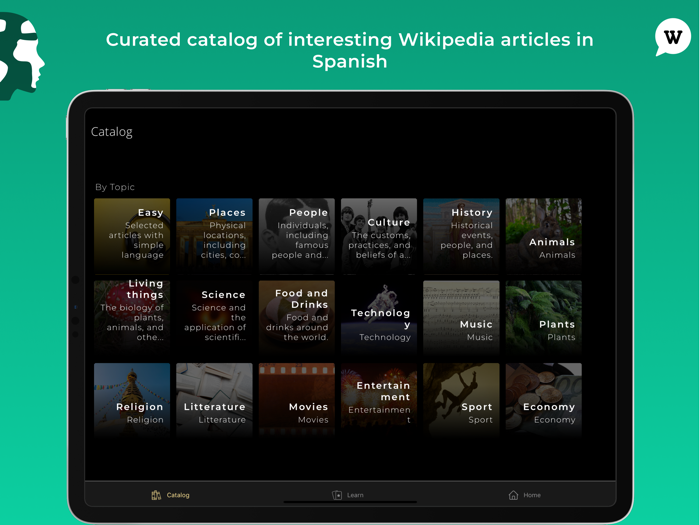
Task: Open the History topic card
Action: click(x=461, y=236)
